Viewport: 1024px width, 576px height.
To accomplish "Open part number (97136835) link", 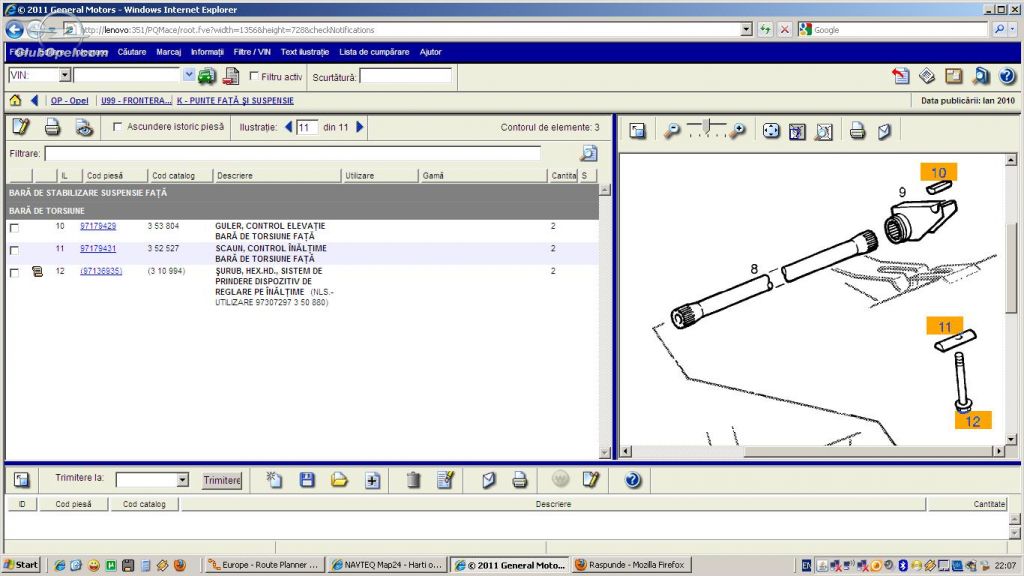I will coord(101,271).
